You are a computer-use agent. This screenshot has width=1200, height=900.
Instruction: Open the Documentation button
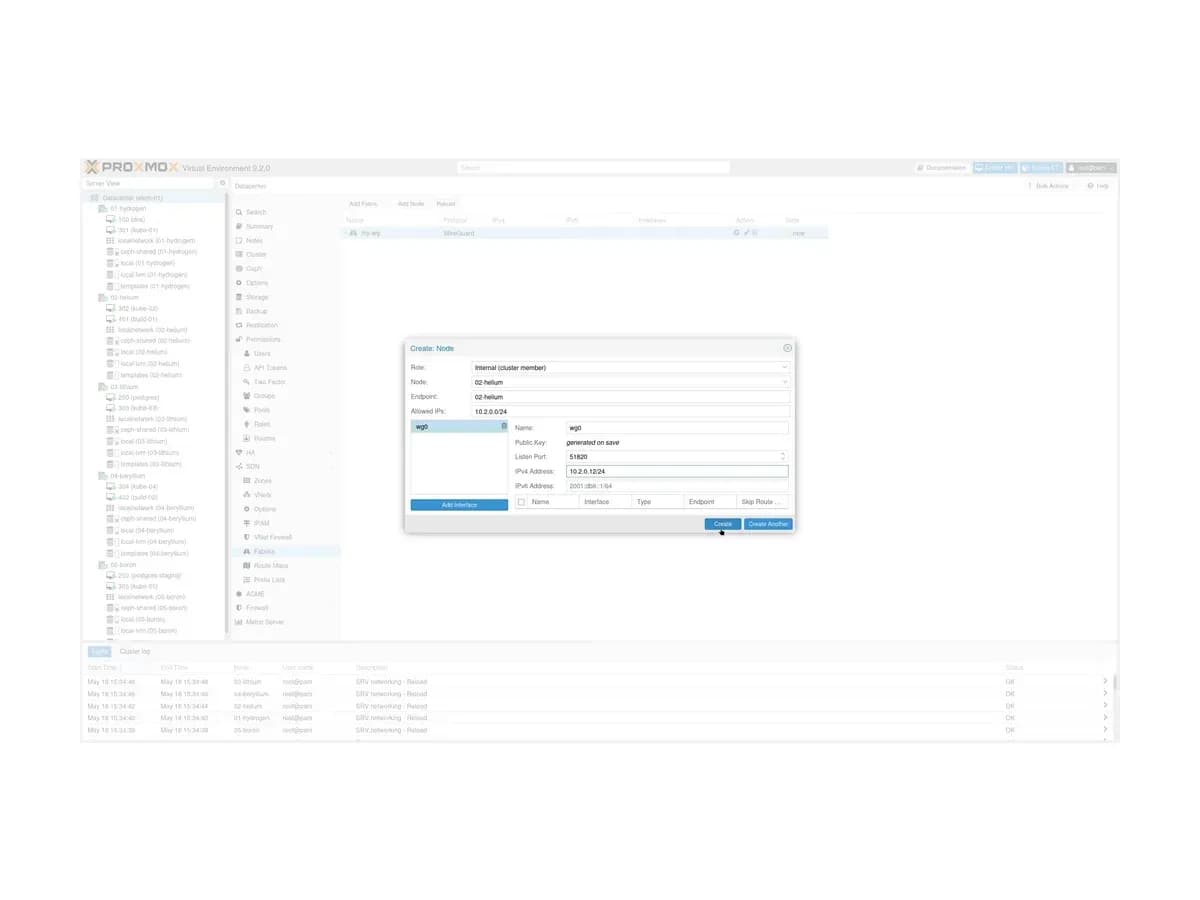tap(942, 168)
